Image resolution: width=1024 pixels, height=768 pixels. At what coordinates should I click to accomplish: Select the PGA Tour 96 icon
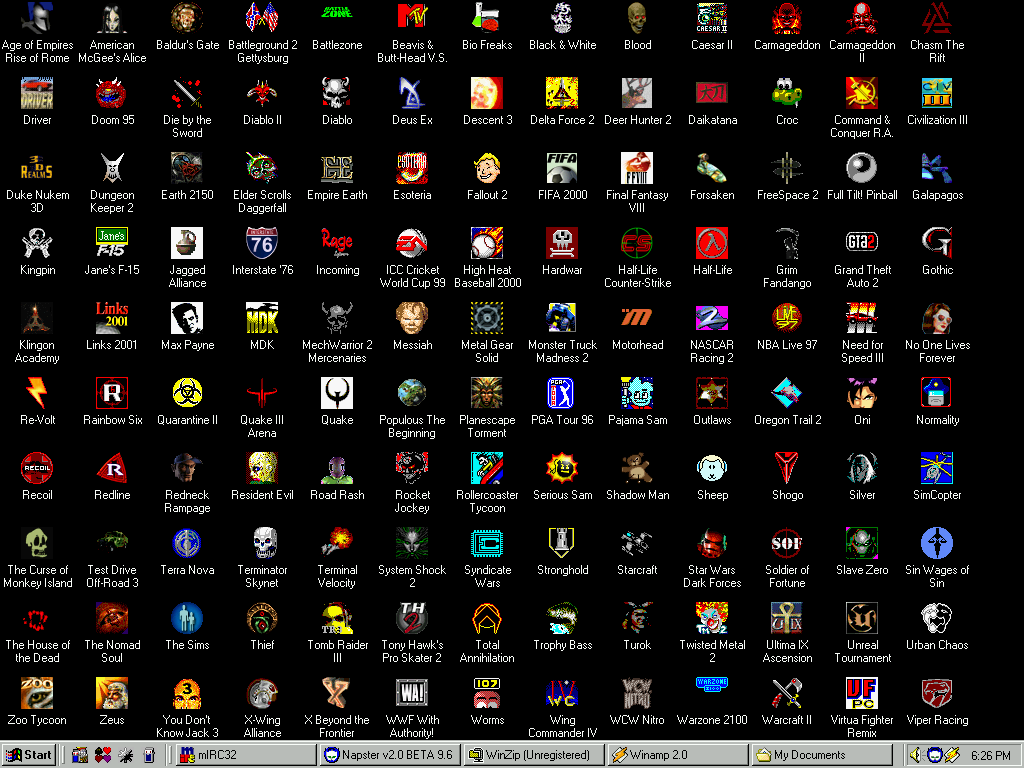562,394
